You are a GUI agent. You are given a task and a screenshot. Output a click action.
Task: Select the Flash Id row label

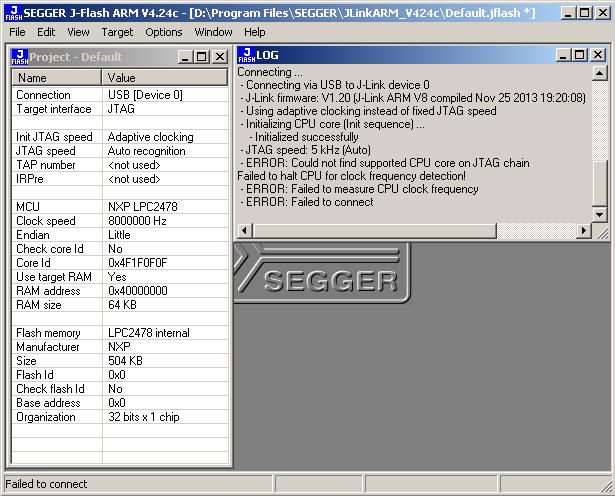35,375
